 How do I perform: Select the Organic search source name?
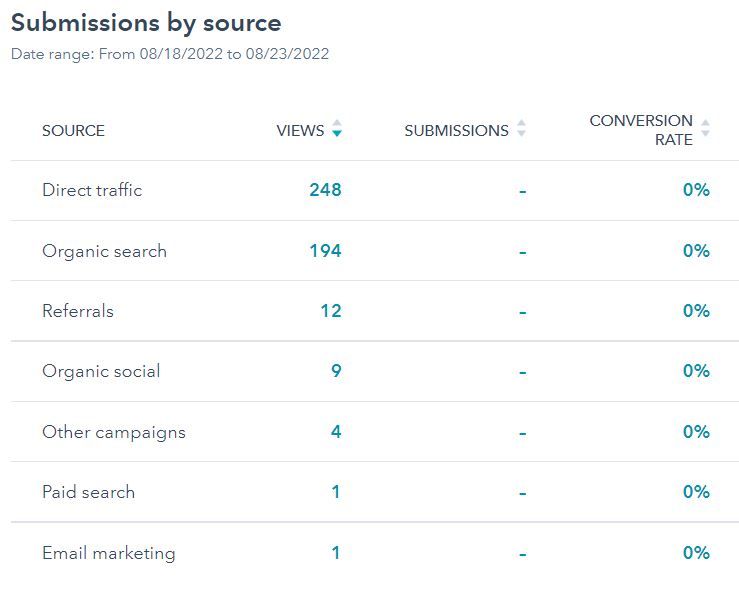pos(104,251)
